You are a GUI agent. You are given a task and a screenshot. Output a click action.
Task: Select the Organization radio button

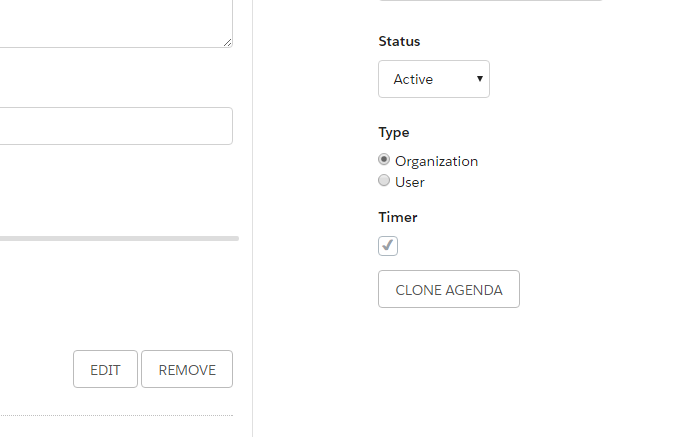pyautogui.click(x=384, y=159)
